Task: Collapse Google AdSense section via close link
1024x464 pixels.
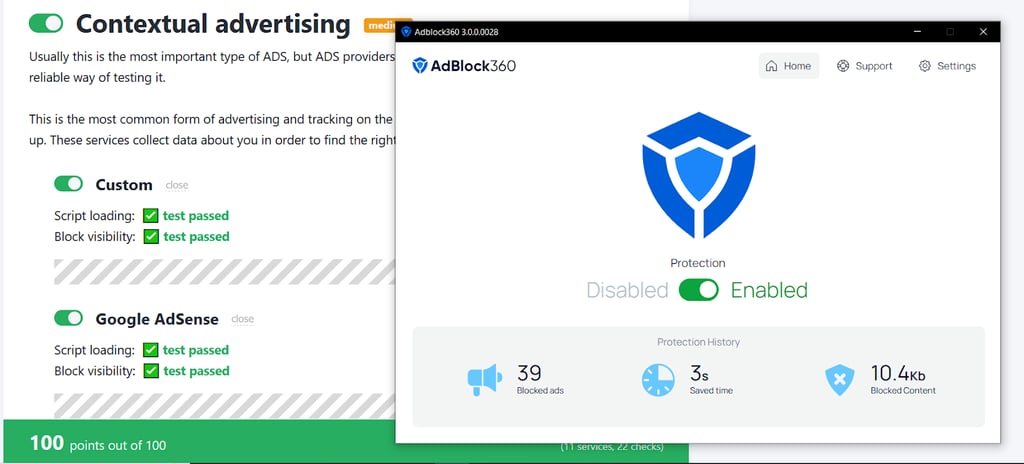Action: pos(242,320)
